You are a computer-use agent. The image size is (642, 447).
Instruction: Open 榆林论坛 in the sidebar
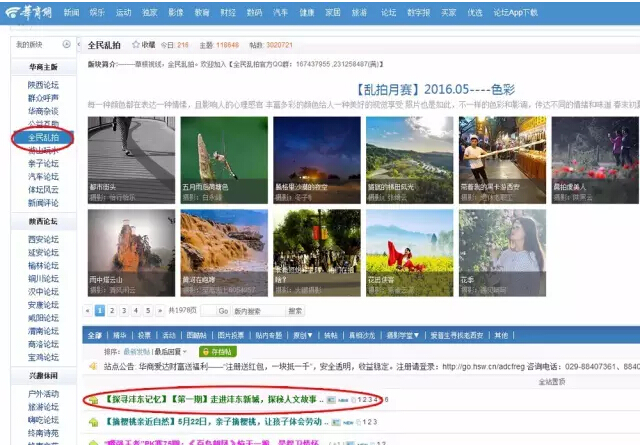[43, 266]
